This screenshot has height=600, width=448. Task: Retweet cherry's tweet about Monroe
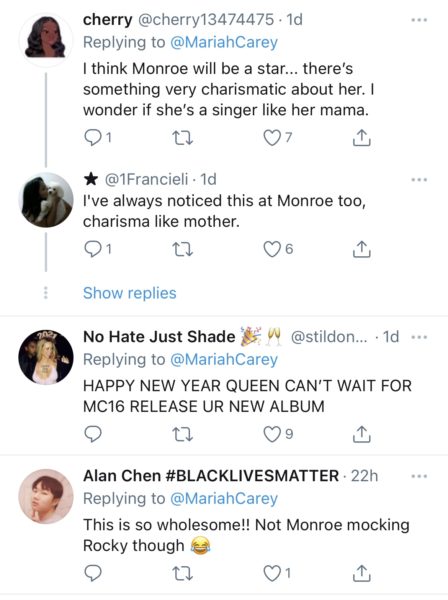coord(182,138)
